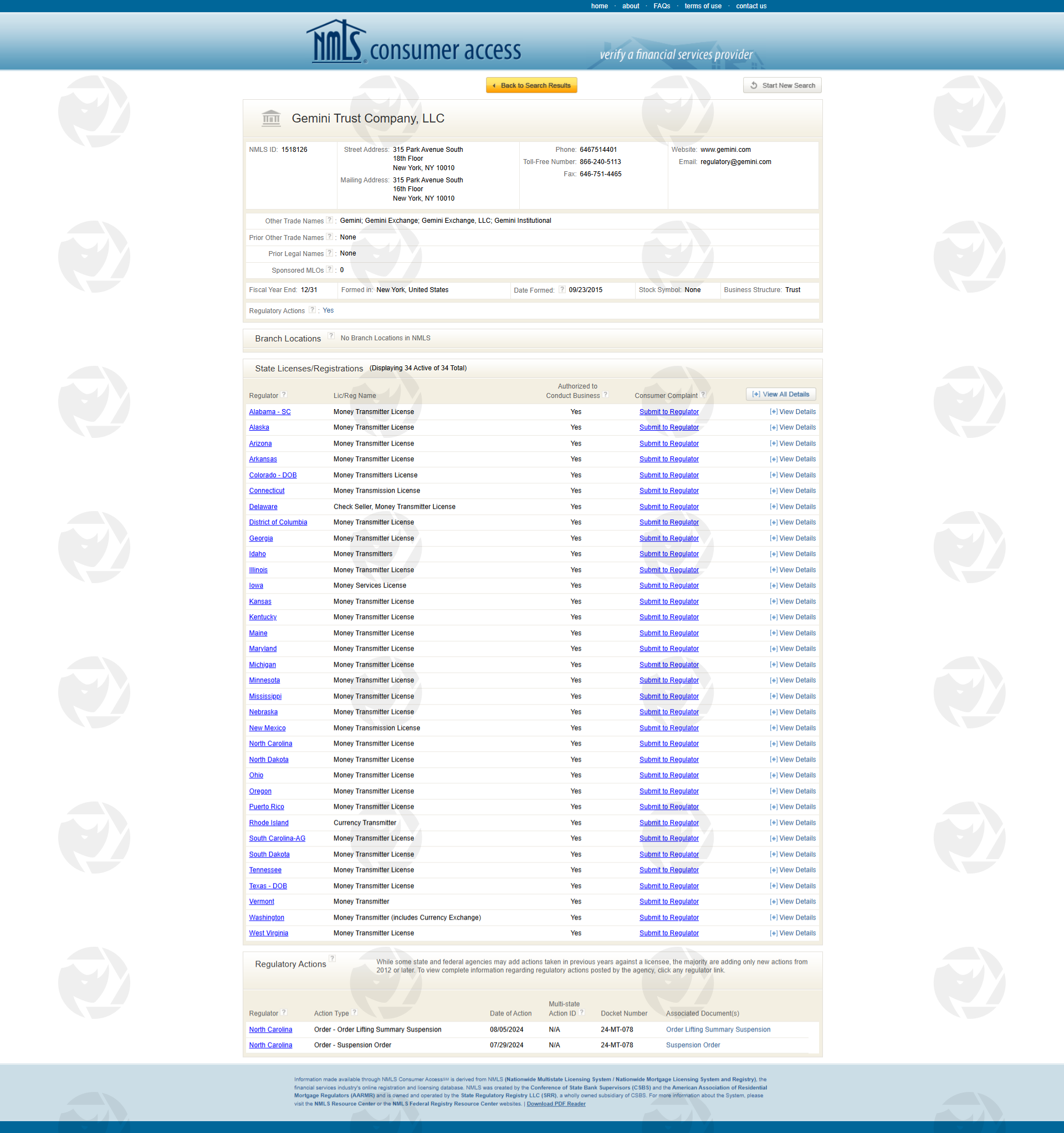Image resolution: width=1064 pixels, height=1133 pixels.
Task: Open the FAQs menu item
Action: point(662,6)
